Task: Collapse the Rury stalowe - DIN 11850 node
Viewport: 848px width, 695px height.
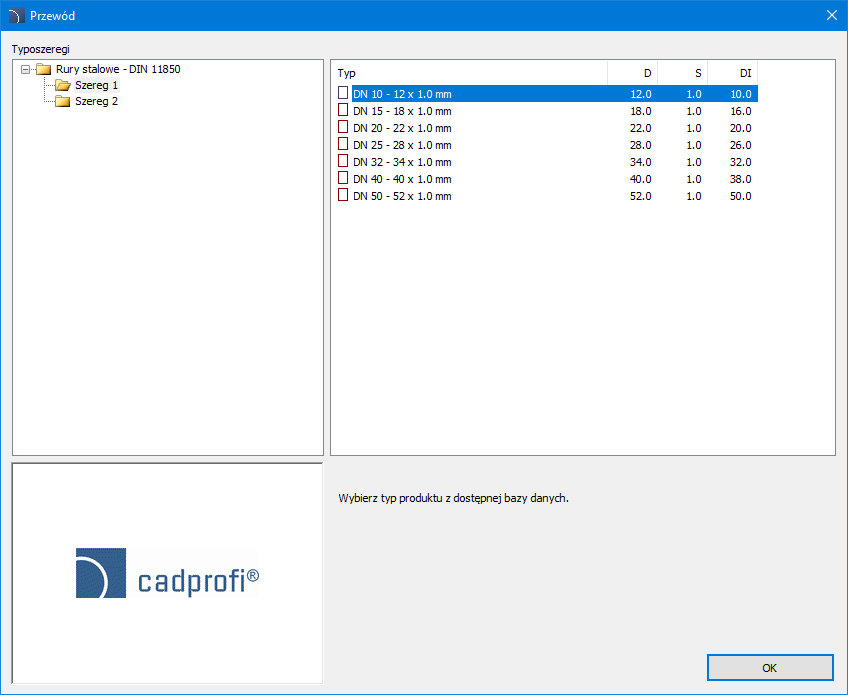Action: click(x=26, y=70)
